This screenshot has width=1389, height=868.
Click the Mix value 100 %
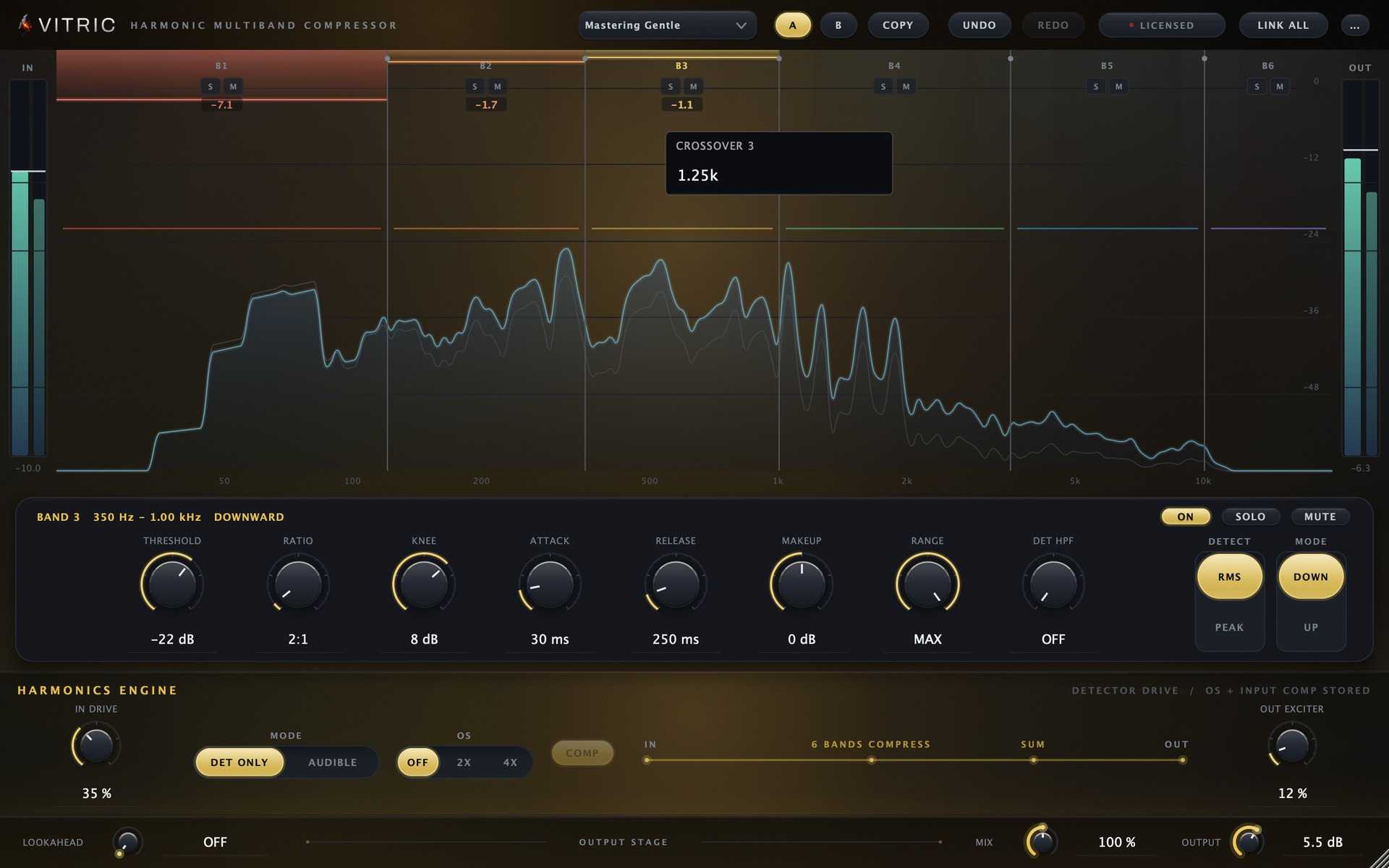pyautogui.click(x=1116, y=842)
